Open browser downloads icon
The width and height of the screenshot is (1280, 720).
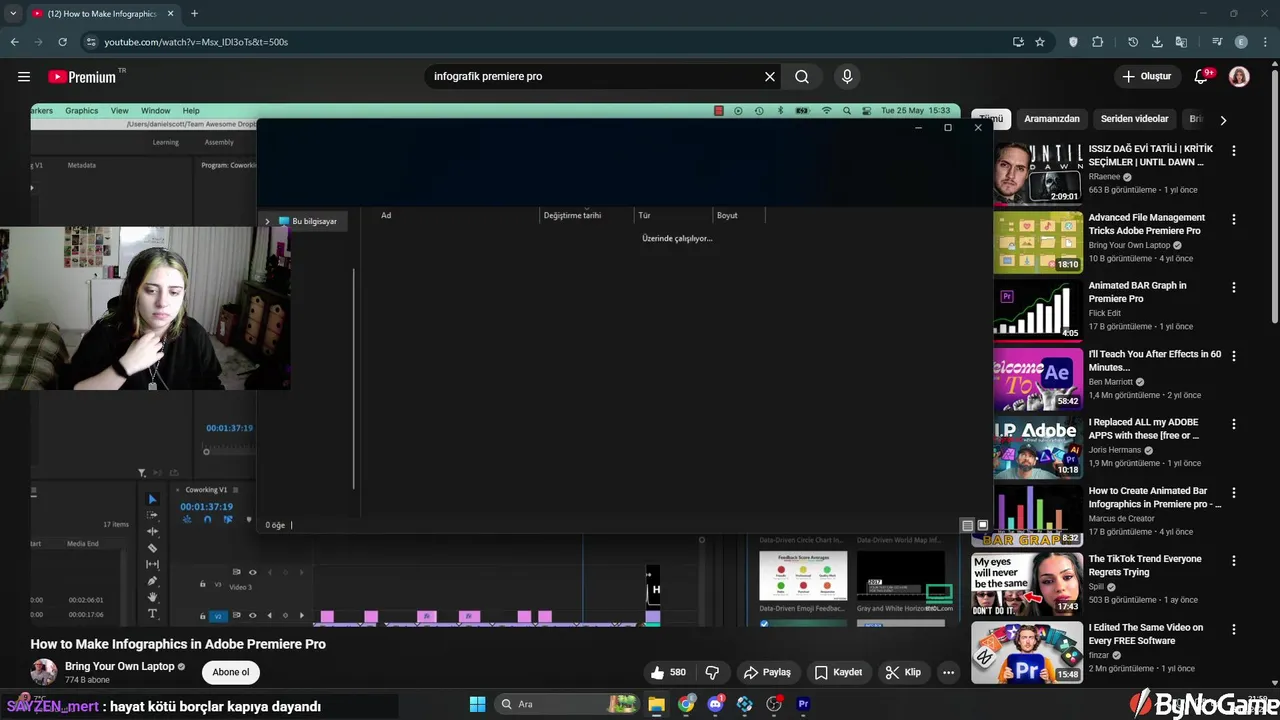(1157, 42)
